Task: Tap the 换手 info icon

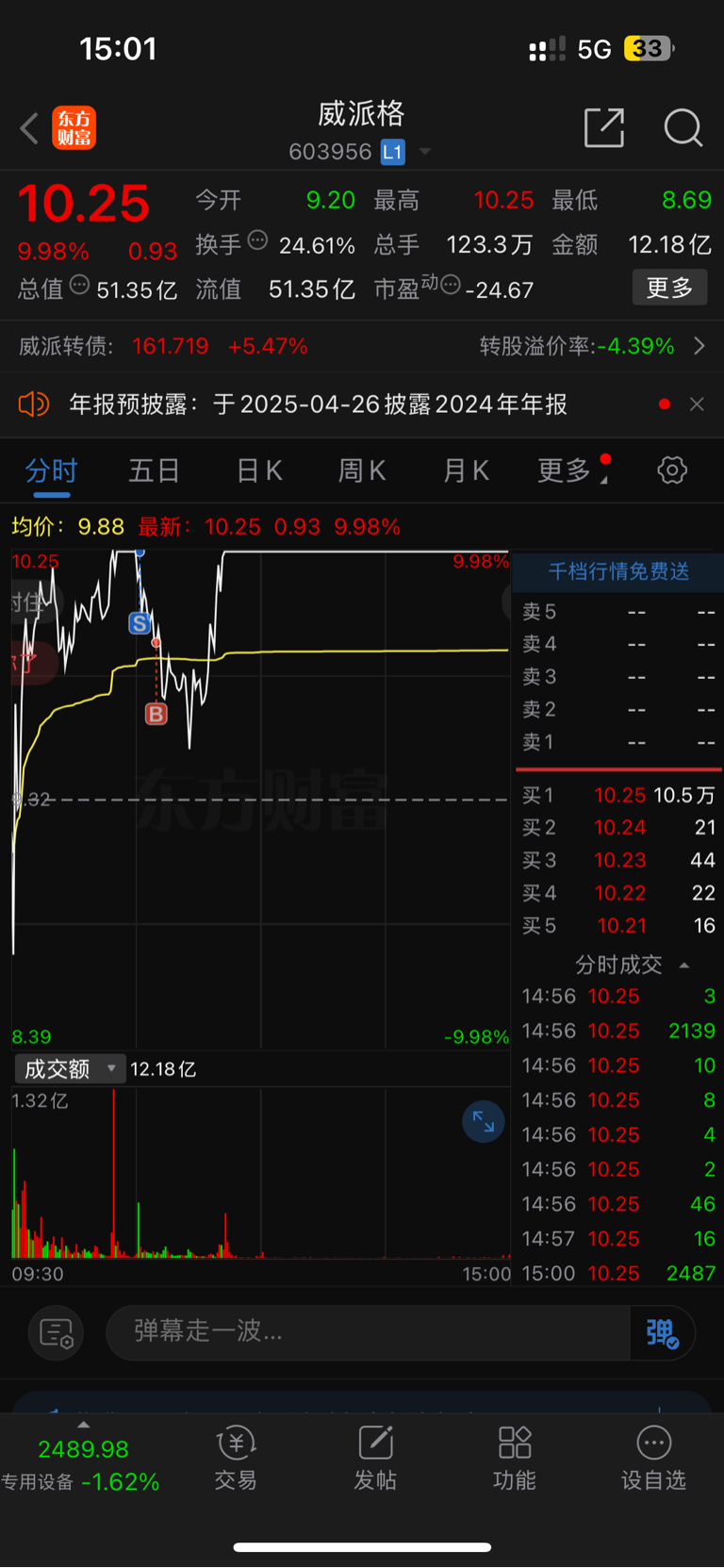Action: 257,240
